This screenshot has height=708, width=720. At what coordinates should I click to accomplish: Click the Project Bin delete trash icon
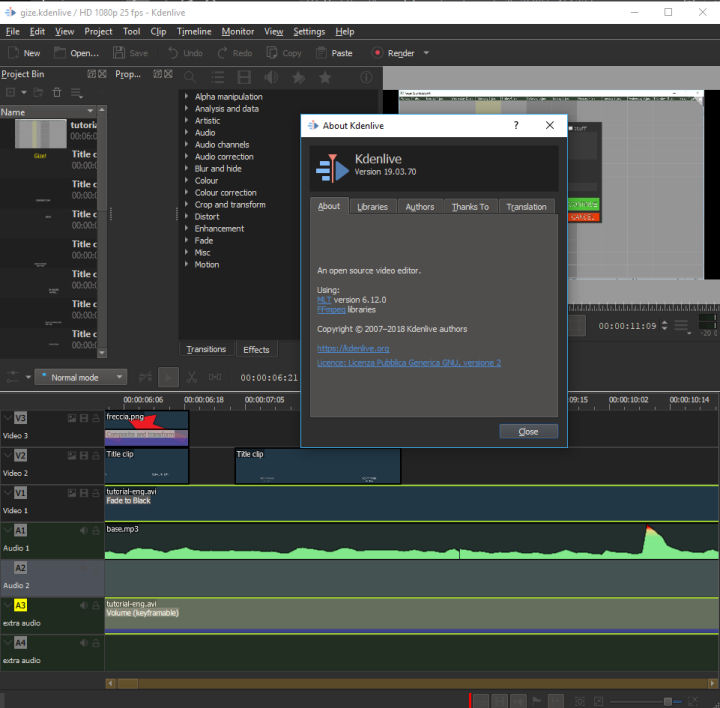click(57, 93)
